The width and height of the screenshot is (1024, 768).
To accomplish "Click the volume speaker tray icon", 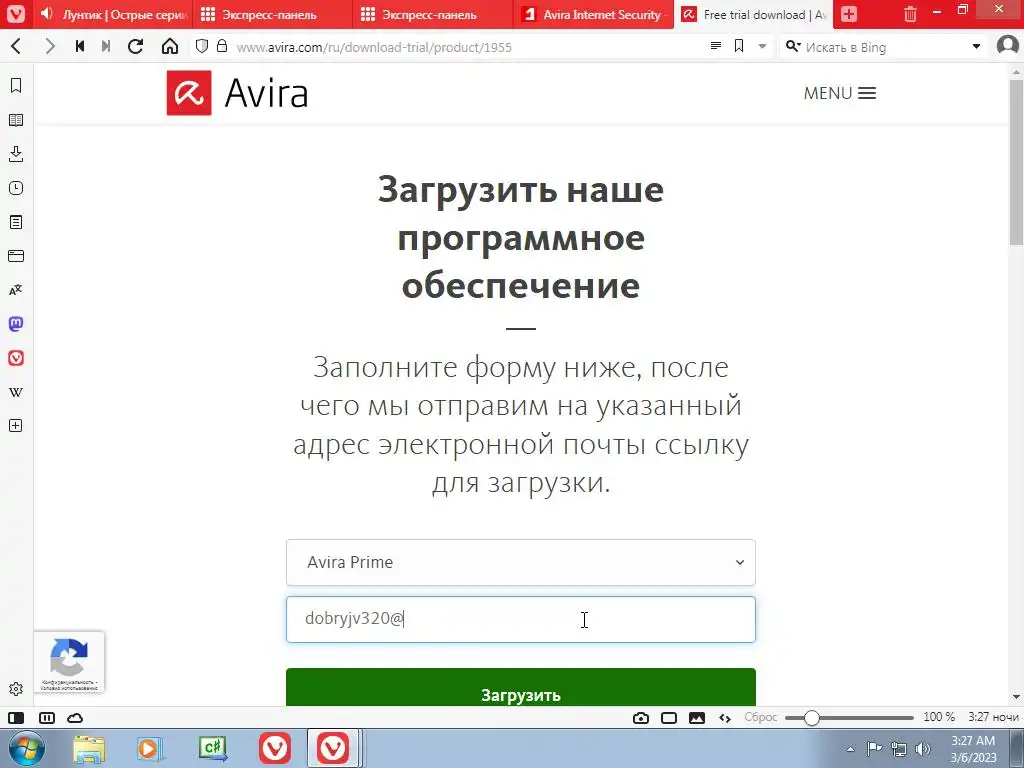I will pyautogui.click(x=923, y=749).
